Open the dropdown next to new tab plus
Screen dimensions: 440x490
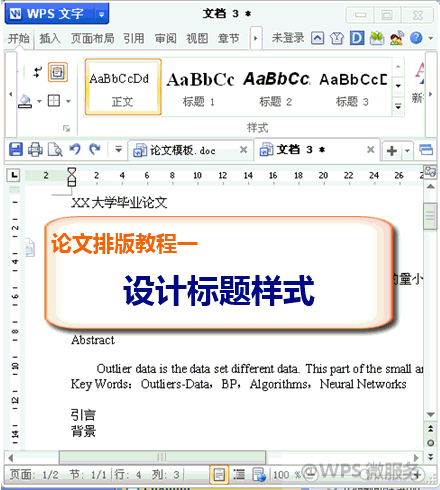coord(407,150)
